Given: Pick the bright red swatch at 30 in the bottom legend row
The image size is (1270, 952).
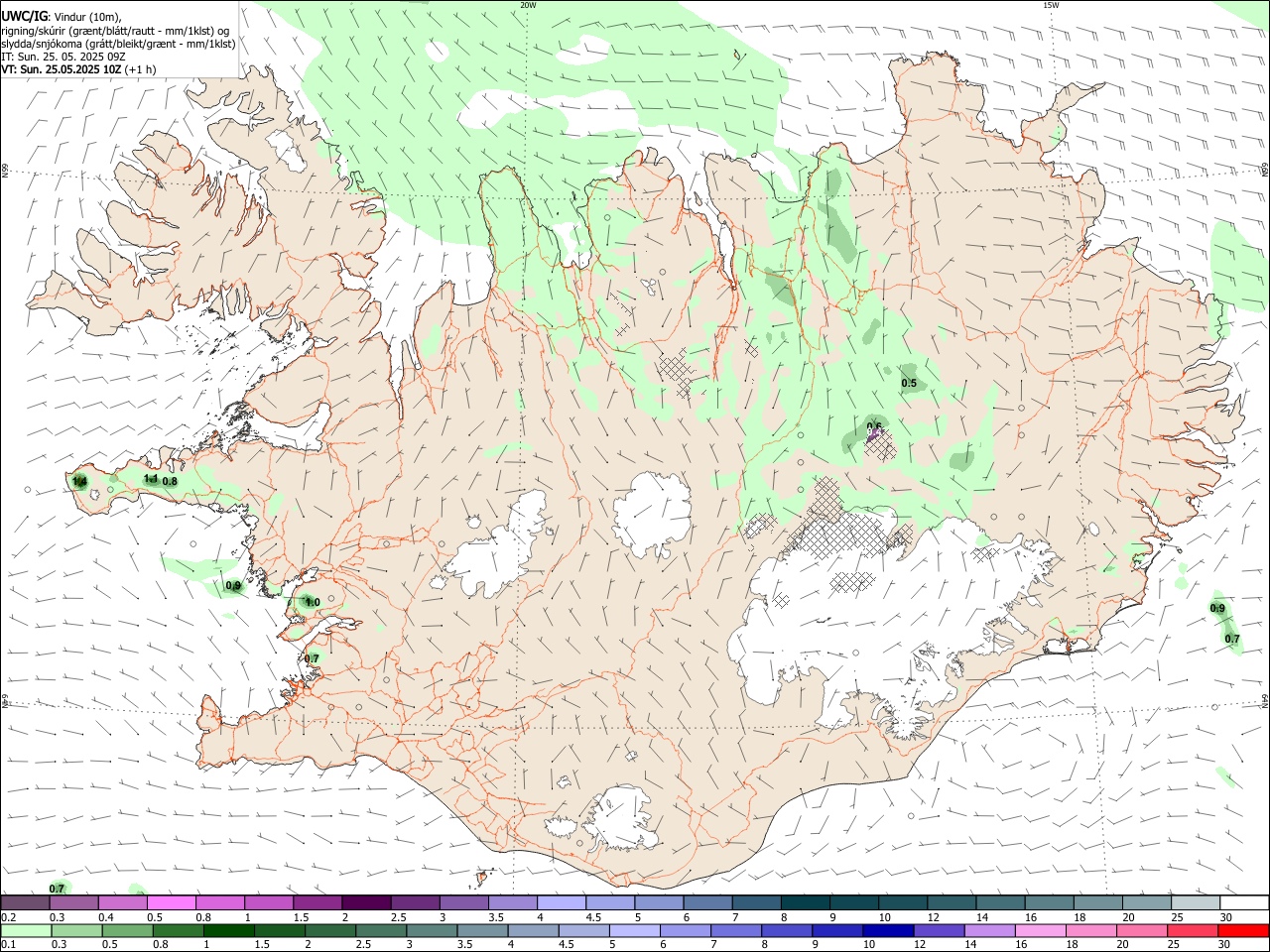Looking at the screenshot, I should 1242,930.
